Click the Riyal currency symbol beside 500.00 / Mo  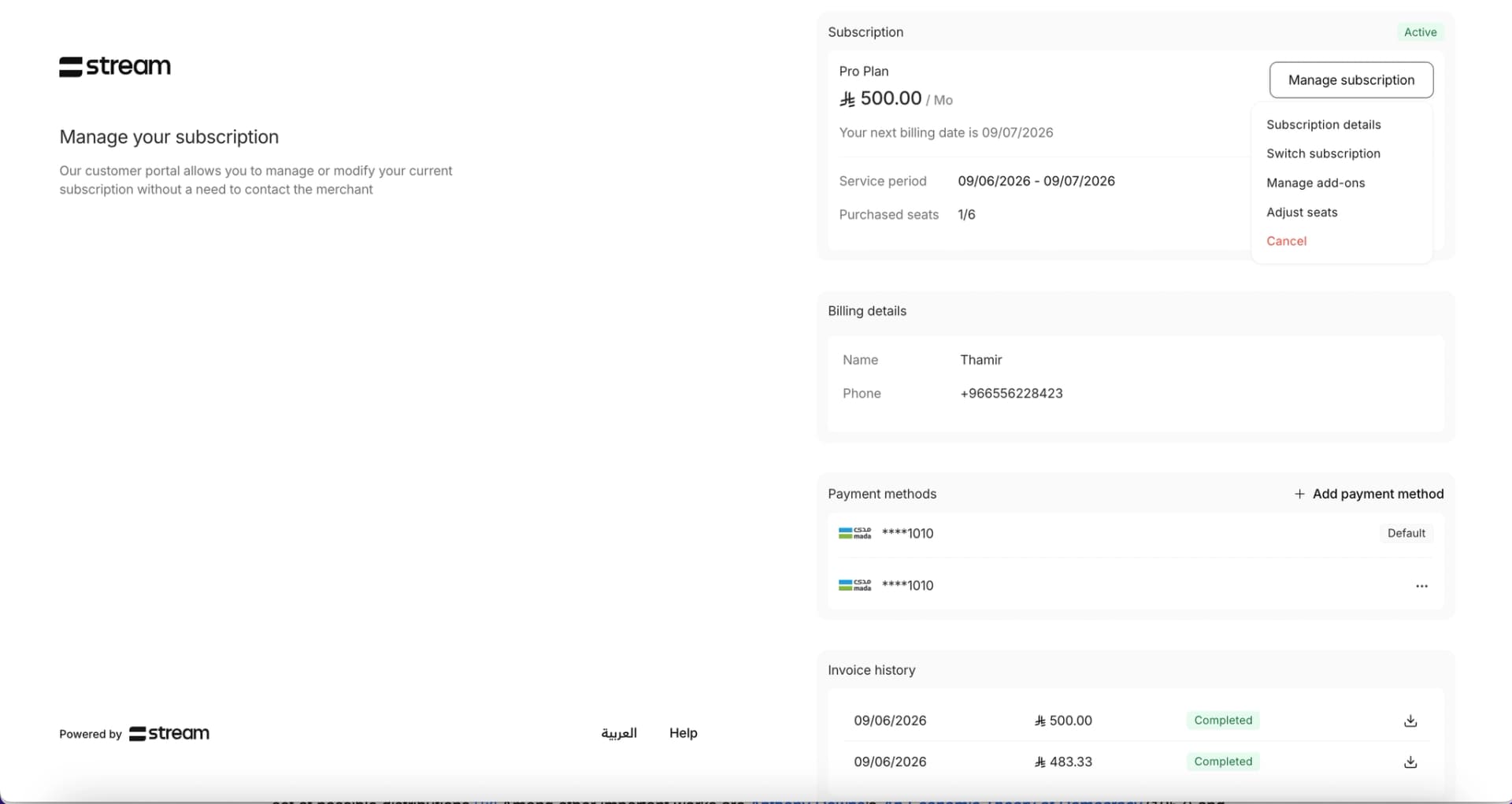click(847, 99)
